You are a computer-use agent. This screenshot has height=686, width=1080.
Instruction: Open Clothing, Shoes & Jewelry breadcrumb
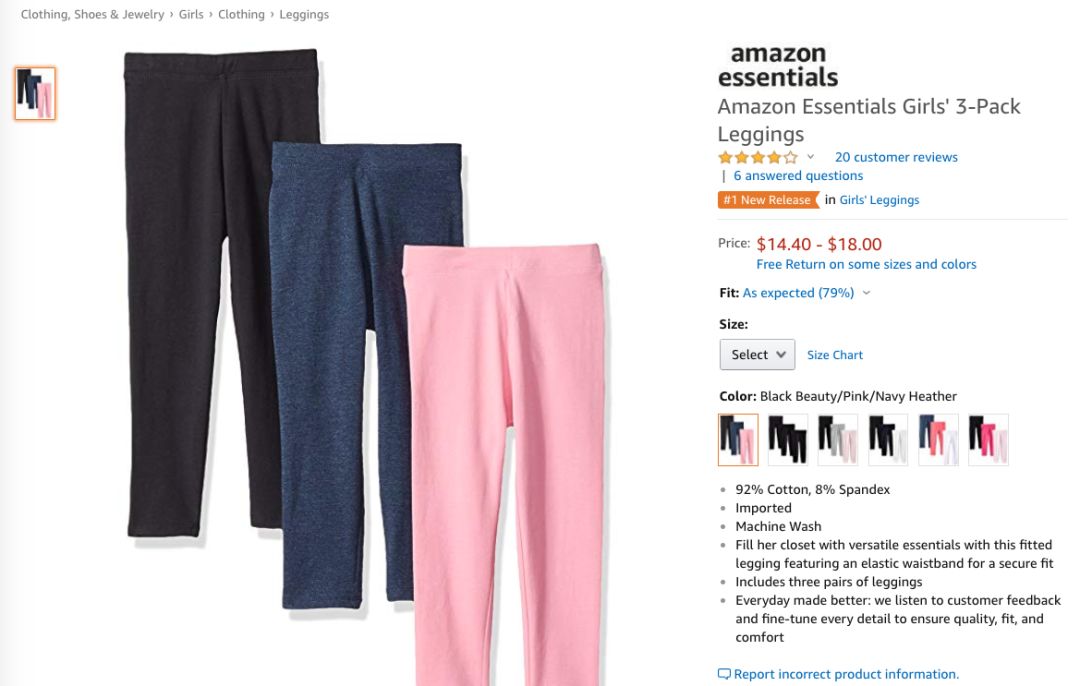(x=92, y=14)
